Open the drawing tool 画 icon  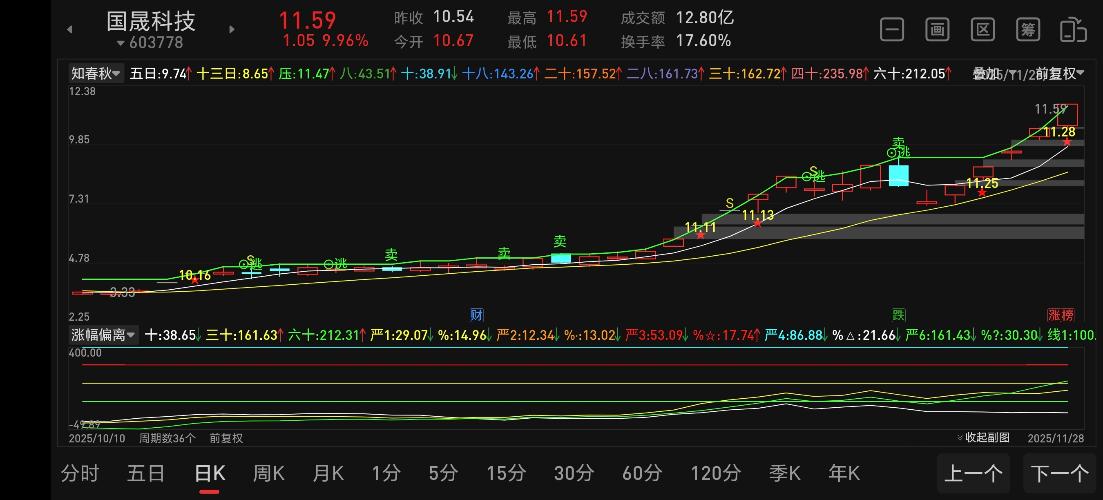[937, 30]
